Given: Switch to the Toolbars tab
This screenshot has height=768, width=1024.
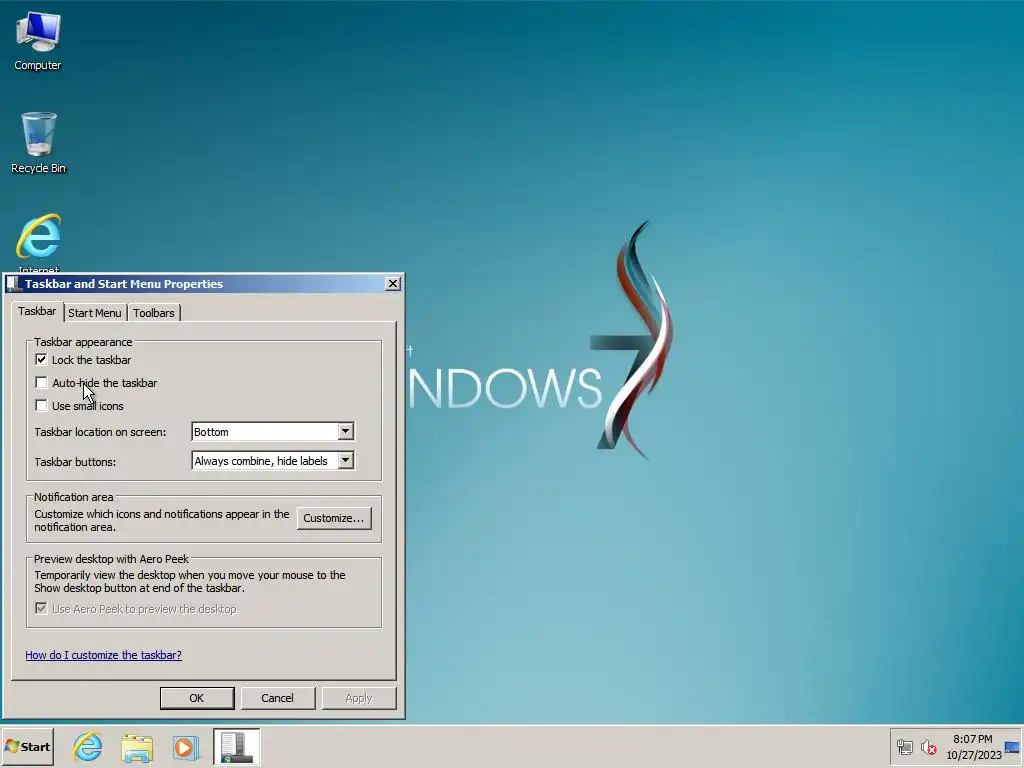Looking at the screenshot, I should [153, 313].
